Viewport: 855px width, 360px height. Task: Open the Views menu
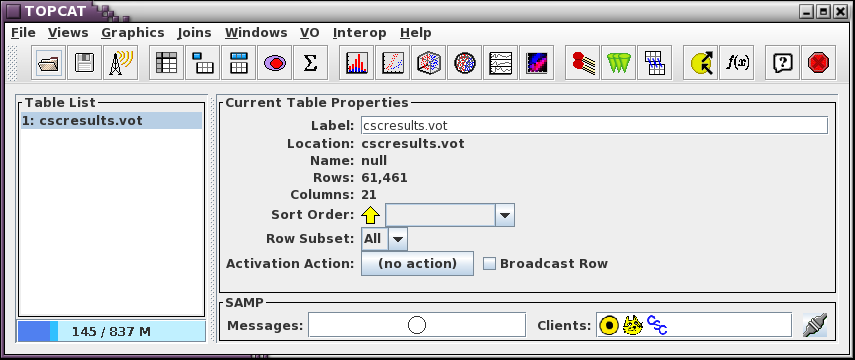pyautogui.click(x=68, y=33)
